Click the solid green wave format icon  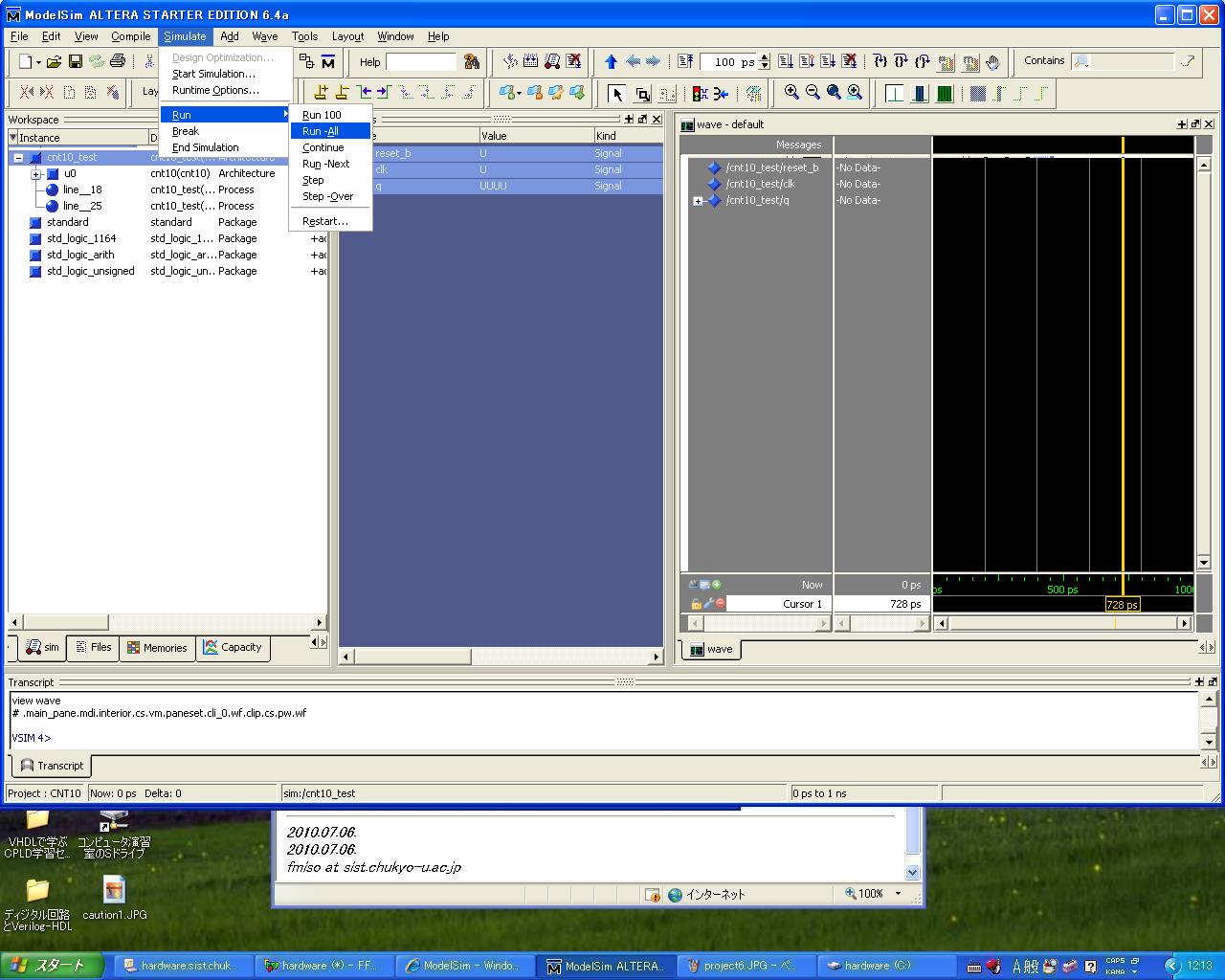pyautogui.click(x=945, y=94)
